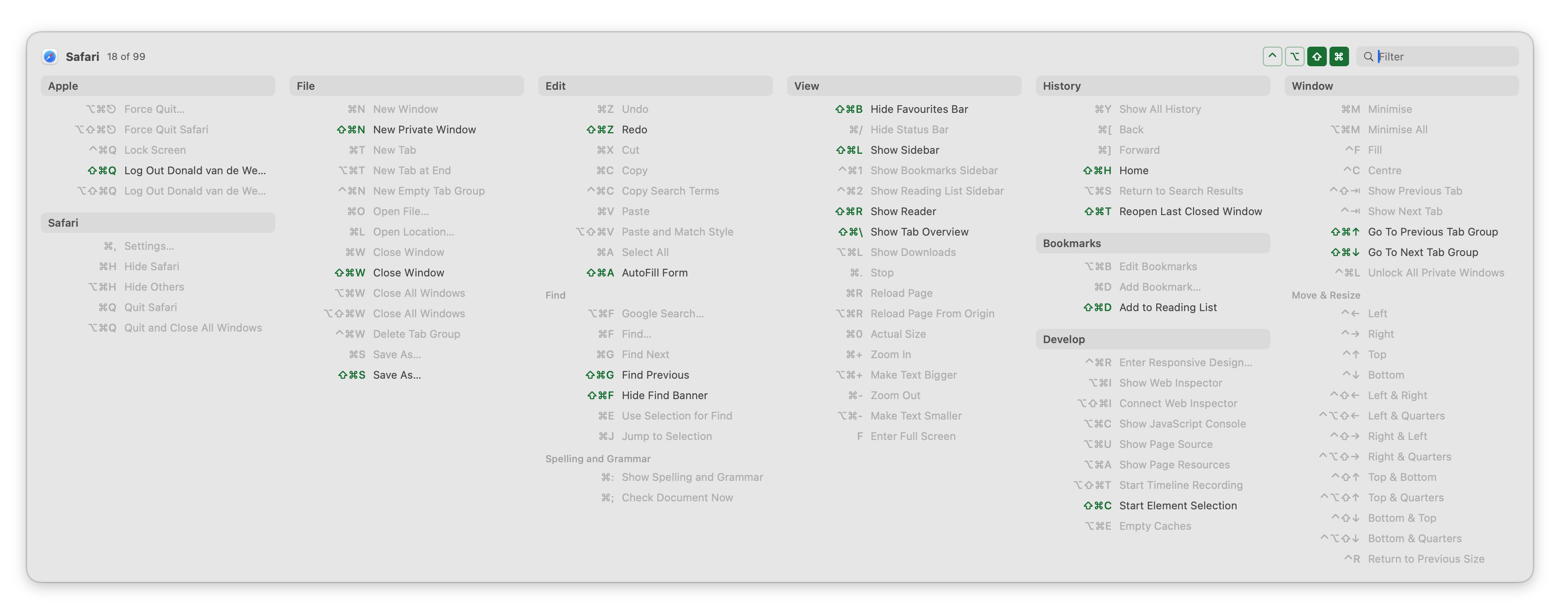Select the Window menu heading
1568x616 pixels.
click(1401, 86)
